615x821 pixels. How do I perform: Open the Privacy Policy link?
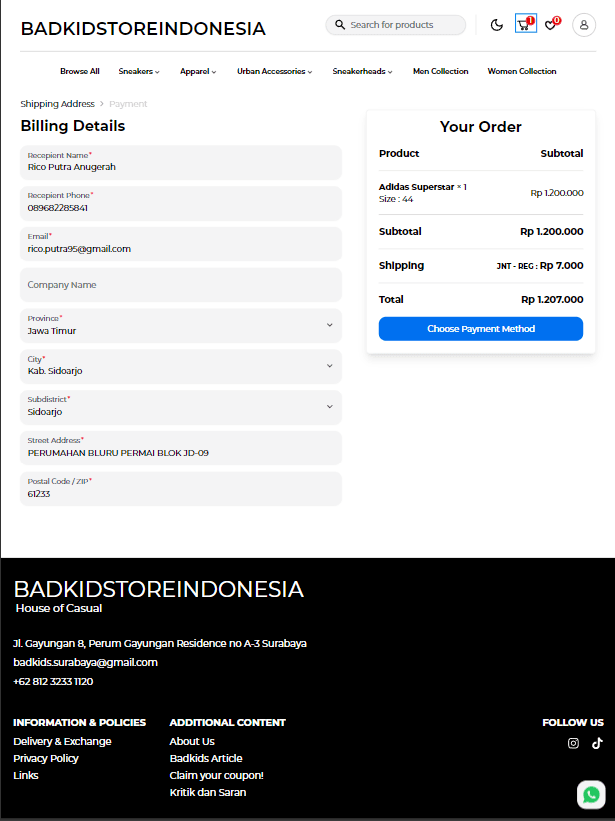46,758
